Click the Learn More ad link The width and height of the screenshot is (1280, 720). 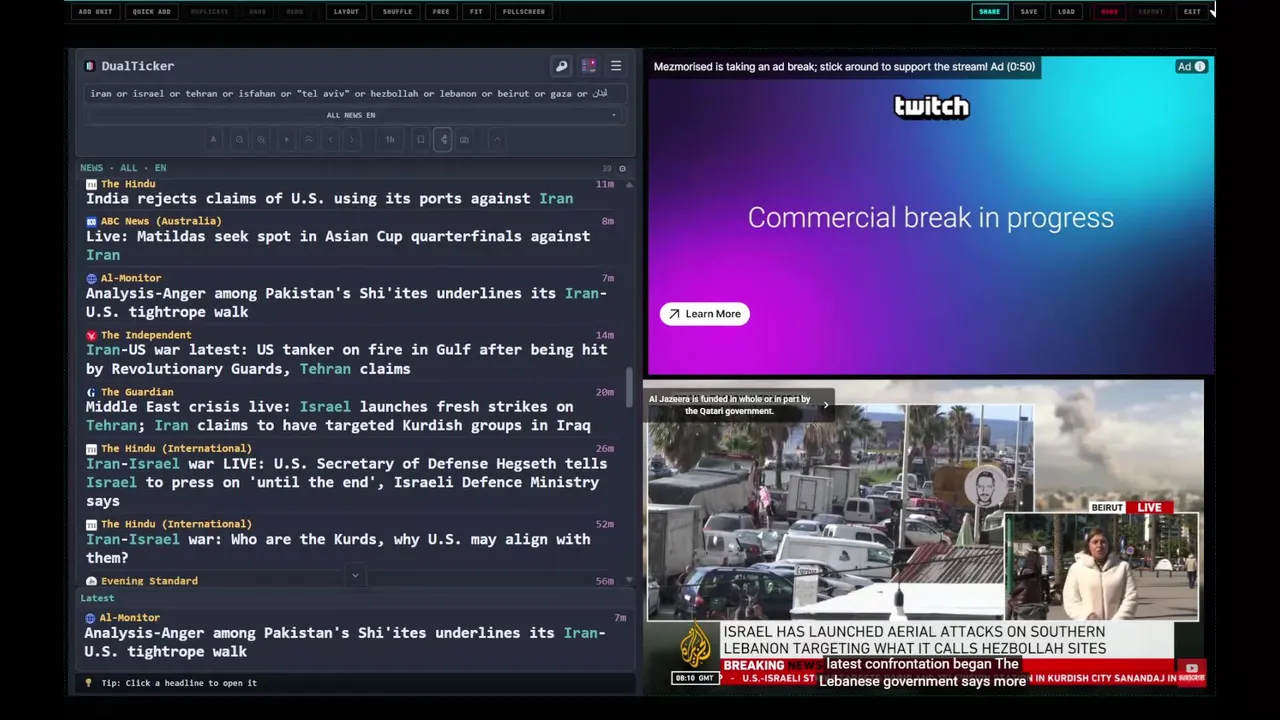point(705,314)
